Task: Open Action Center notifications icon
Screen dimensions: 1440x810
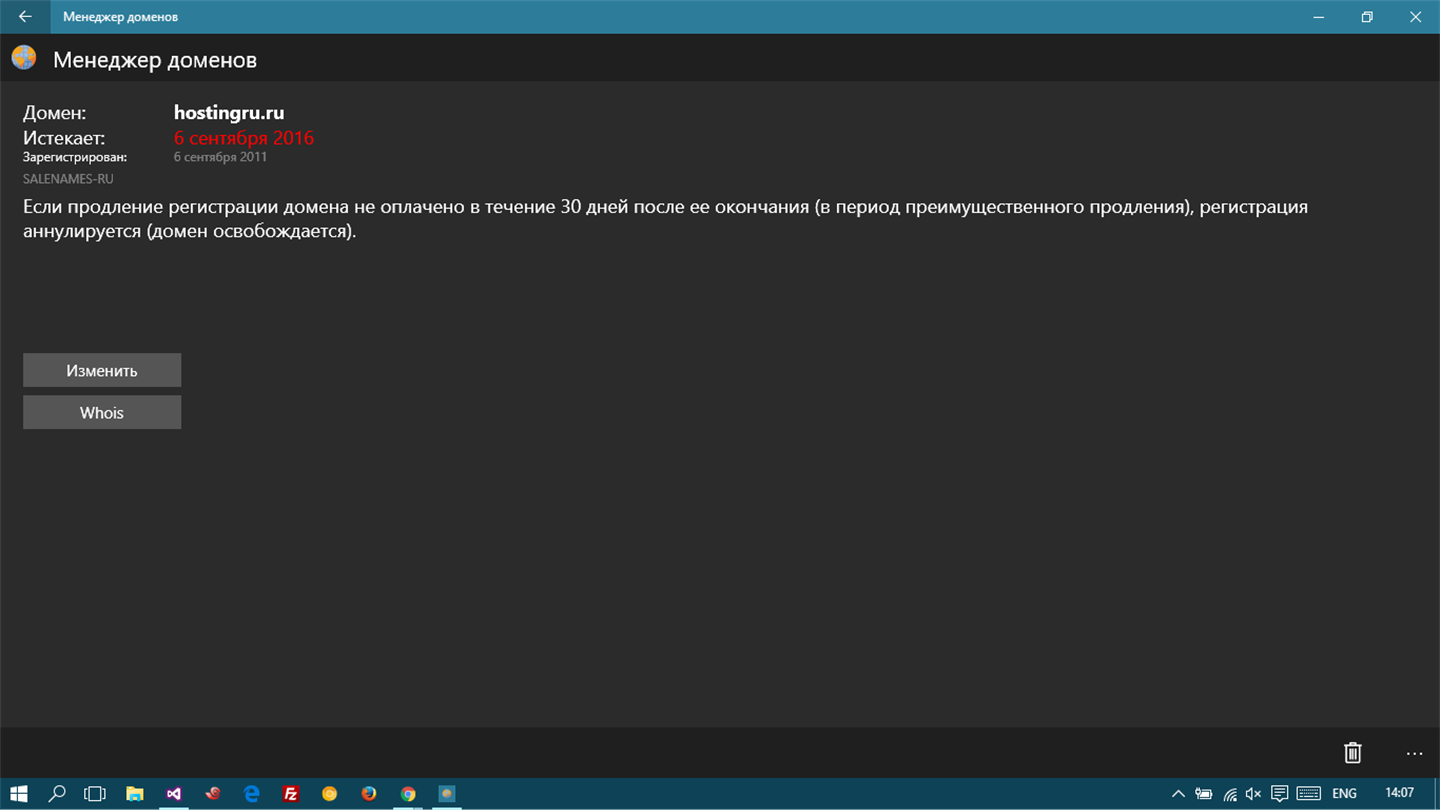Action: click(x=1279, y=794)
